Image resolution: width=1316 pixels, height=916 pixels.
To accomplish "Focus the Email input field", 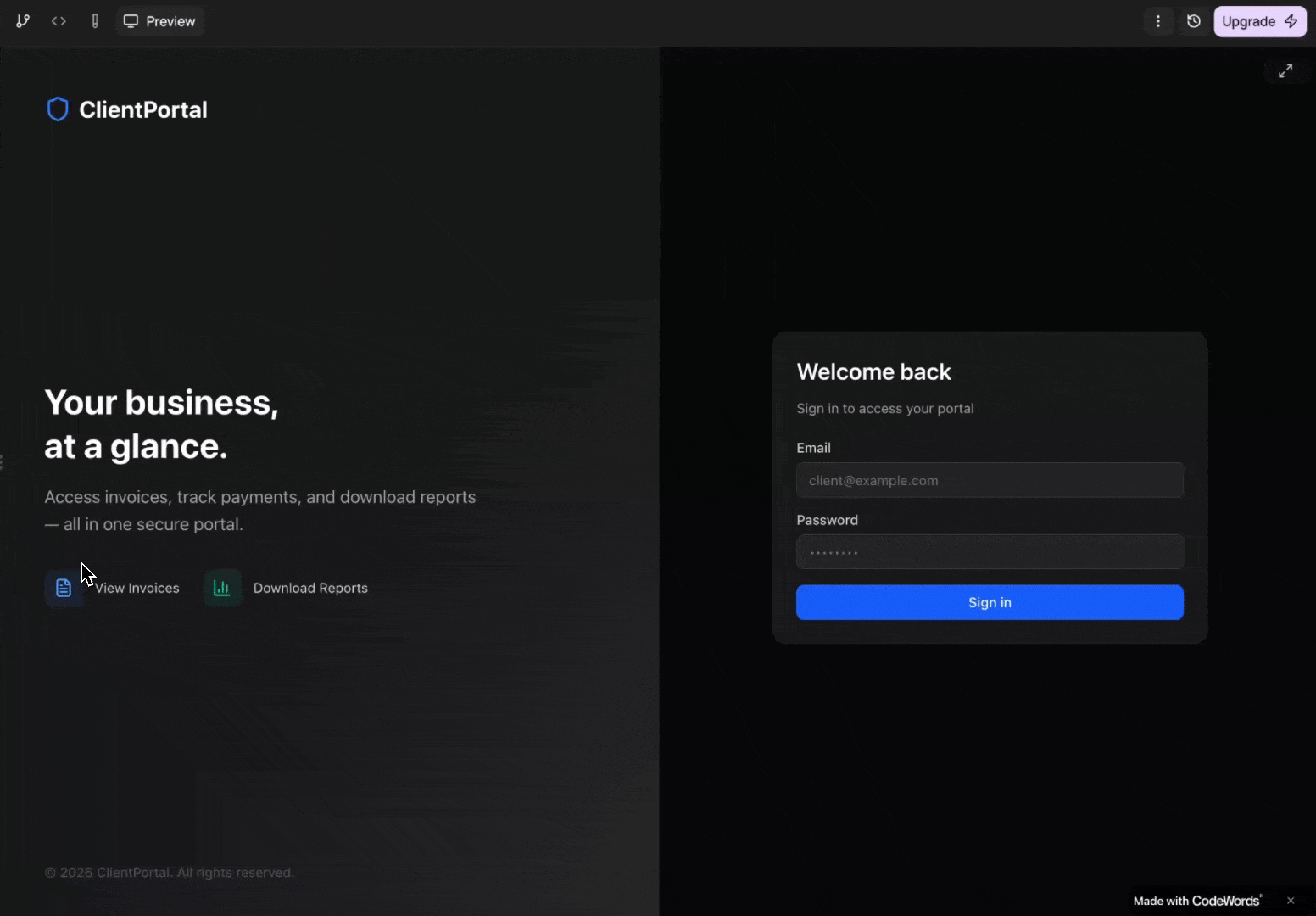I will click(x=990, y=480).
